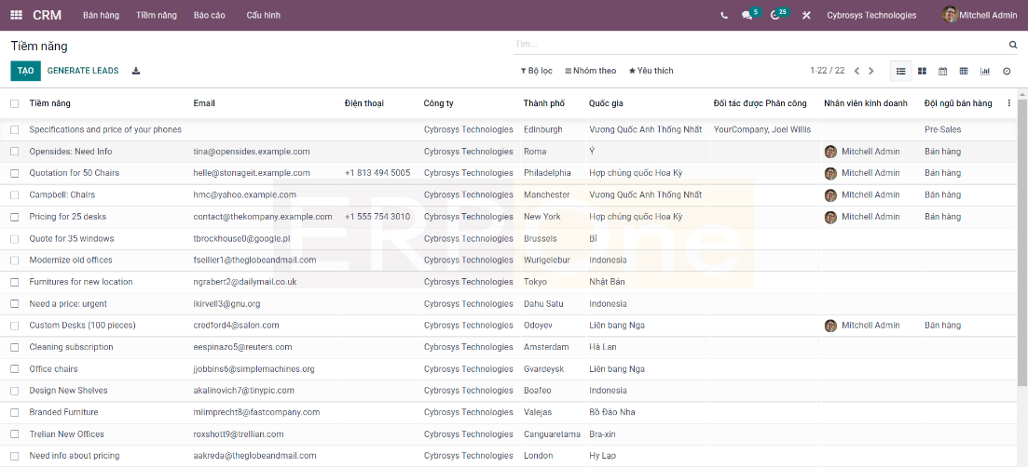Open the Trelian New Offices lead
This screenshot has height=467, width=1028.
(x=67, y=434)
